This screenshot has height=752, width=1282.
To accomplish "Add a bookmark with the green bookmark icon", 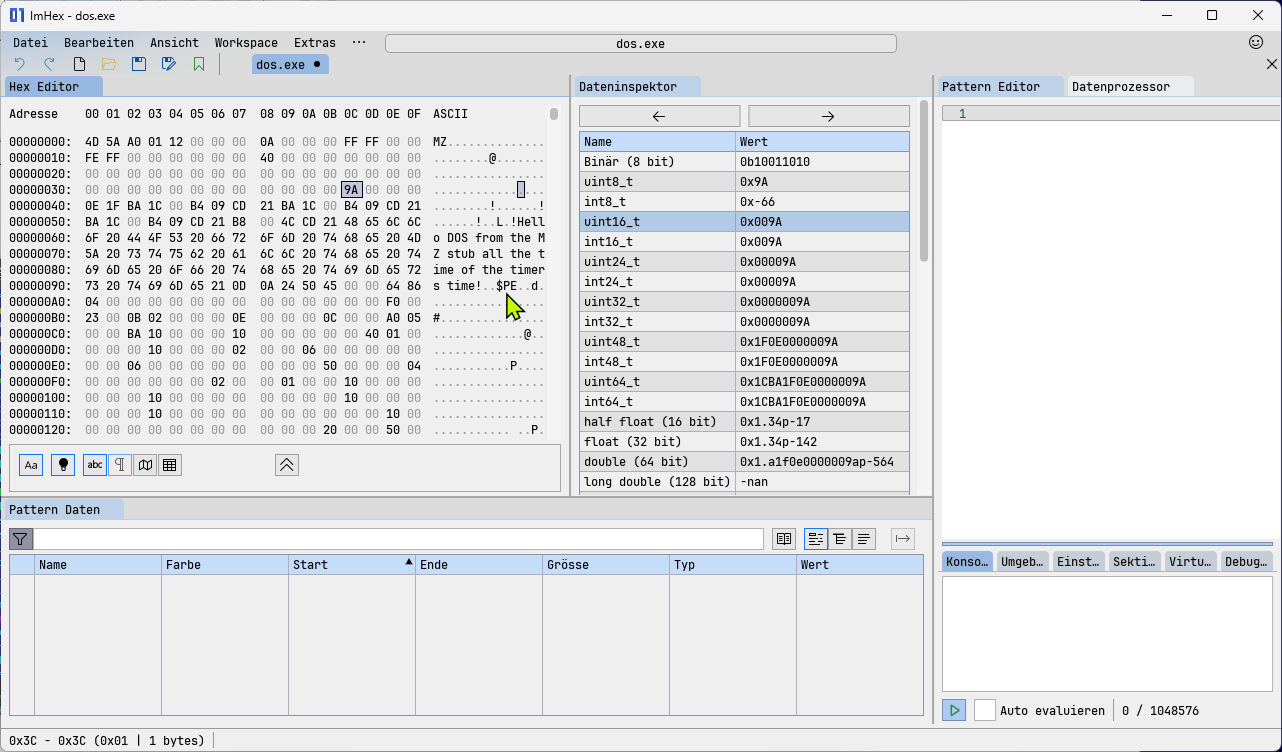I will [199, 64].
